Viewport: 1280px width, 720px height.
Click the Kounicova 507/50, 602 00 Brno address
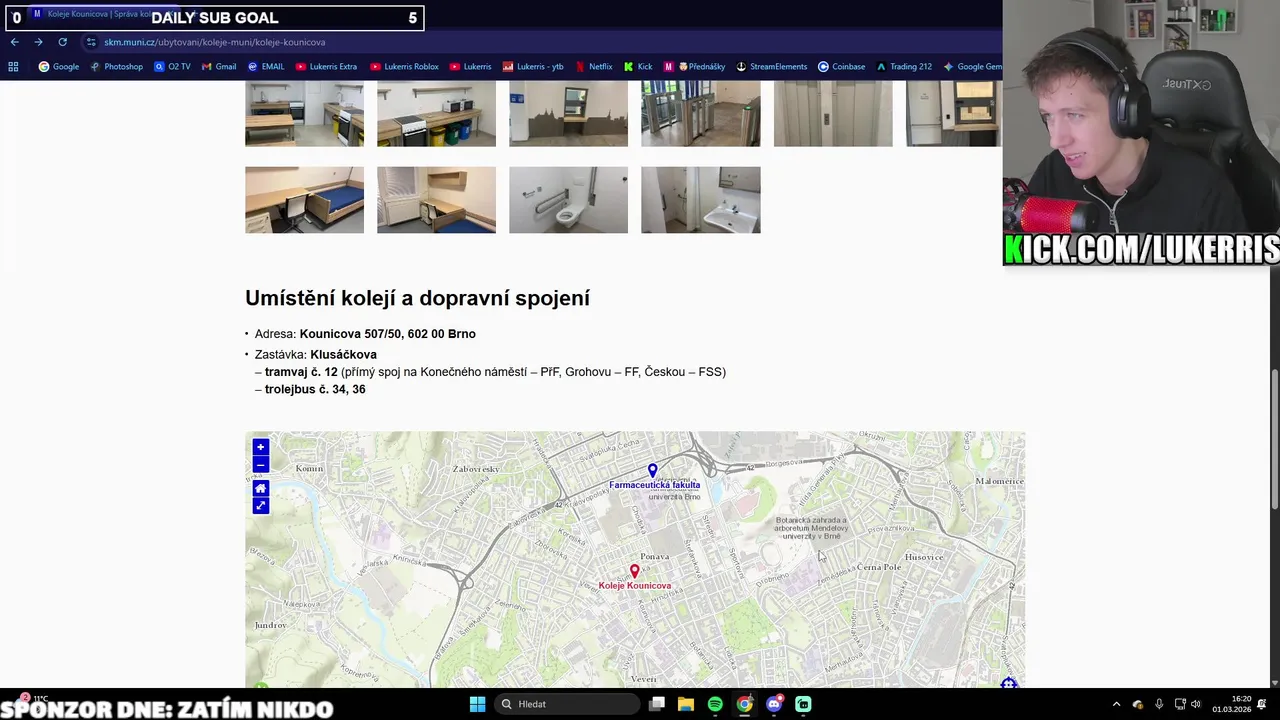click(x=387, y=334)
